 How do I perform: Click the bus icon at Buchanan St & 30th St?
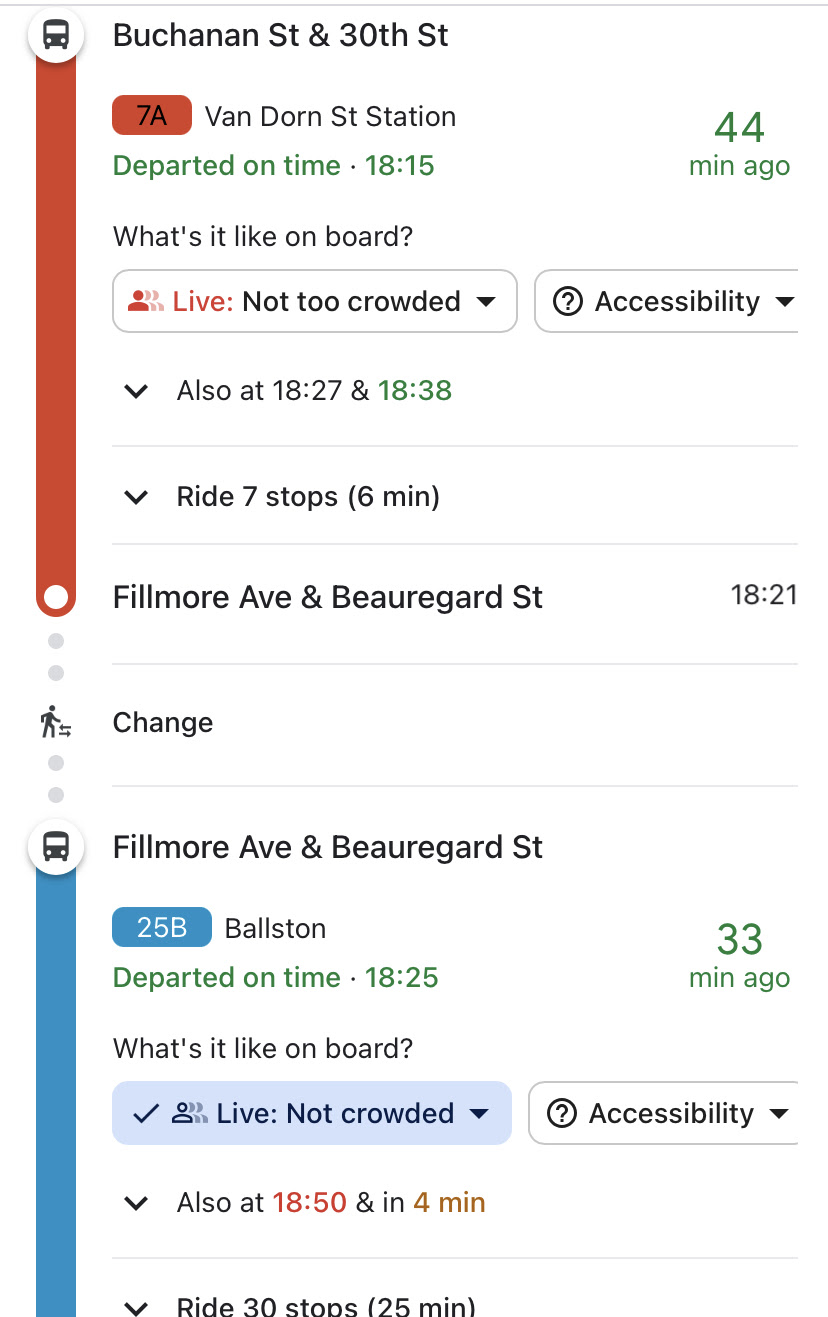[x=56, y=36]
